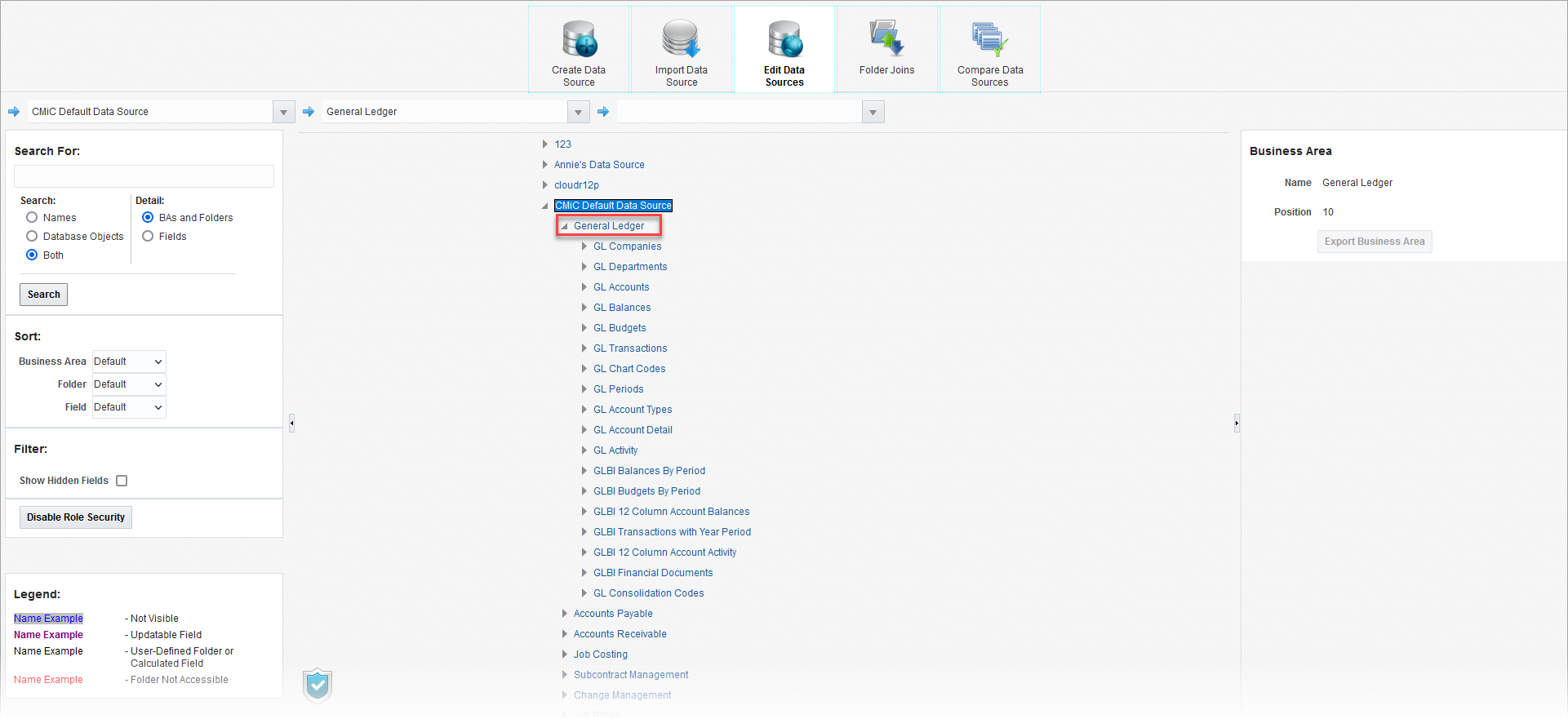The width and height of the screenshot is (1568, 719).
Task: Select the Both search radio button
Action: [32, 255]
